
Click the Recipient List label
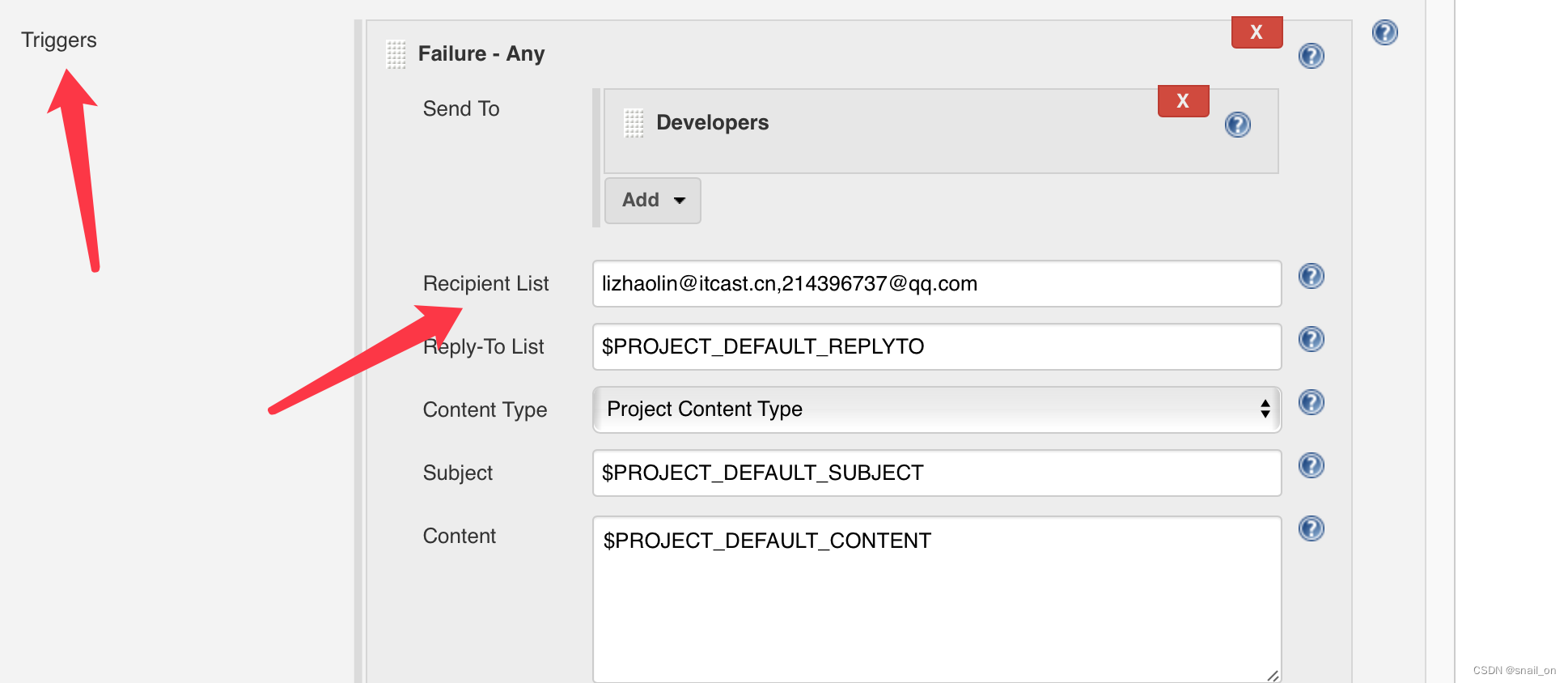click(485, 283)
